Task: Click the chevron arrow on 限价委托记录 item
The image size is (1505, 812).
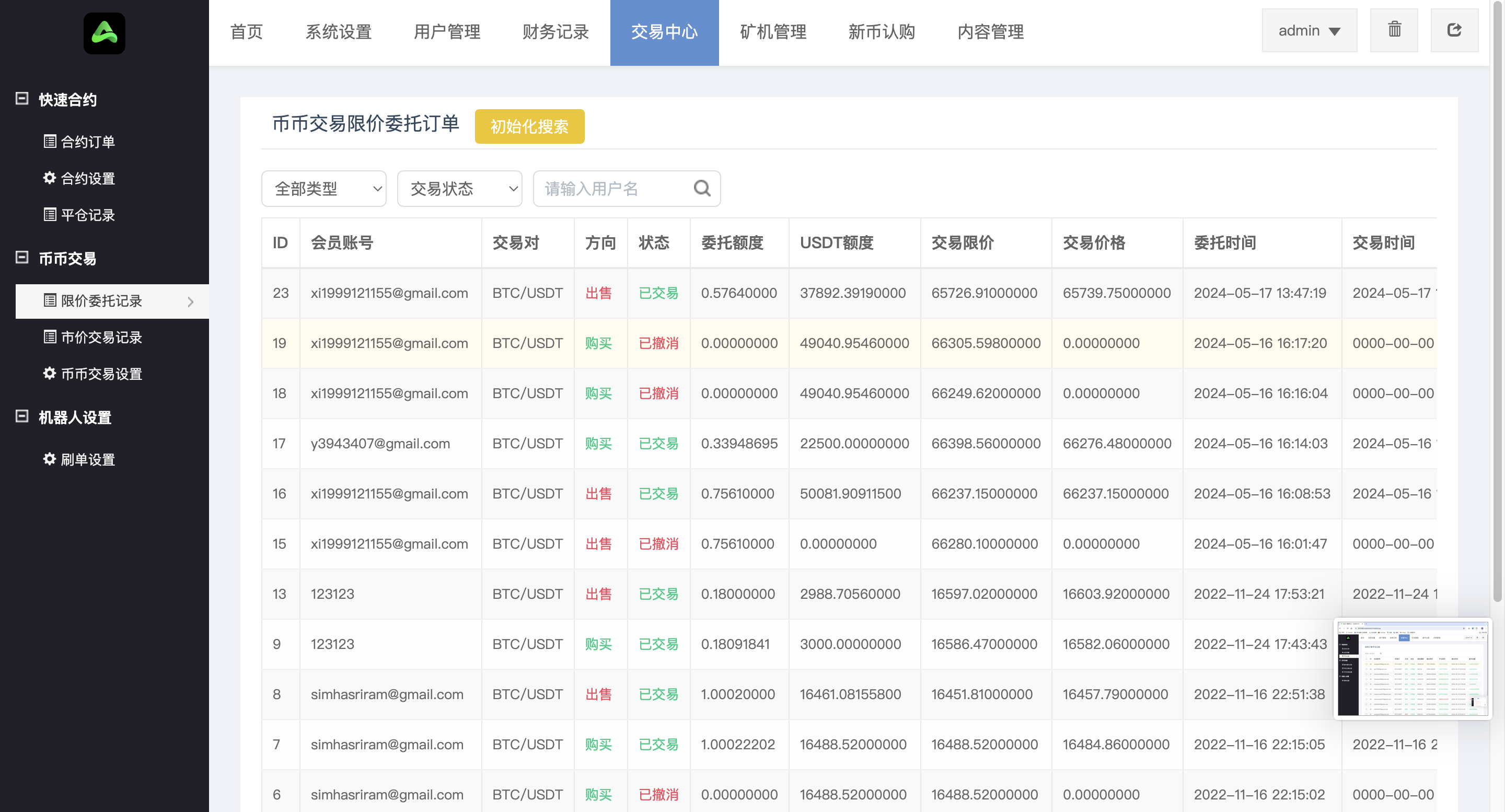Action: point(190,301)
